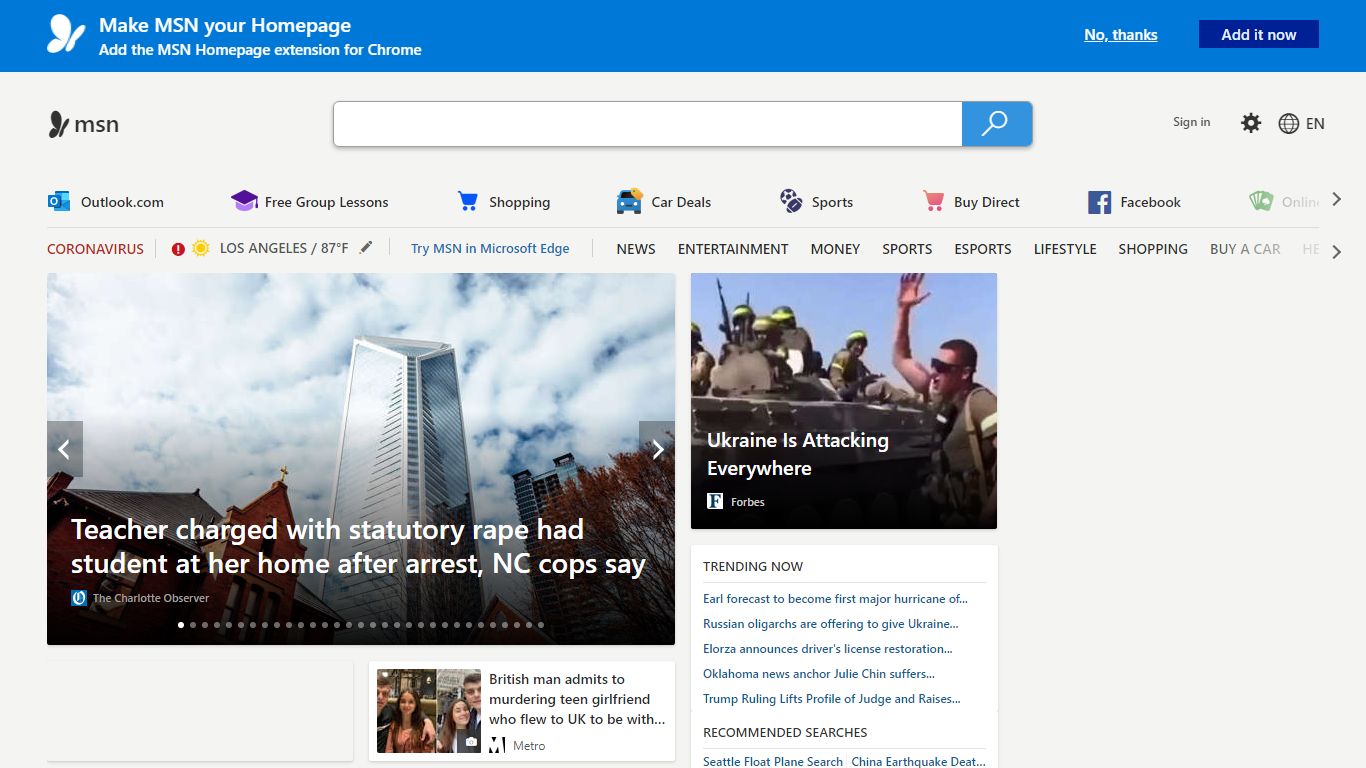Open the ESPORTS section
The height and width of the screenshot is (768, 1366).
click(x=983, y=249)
